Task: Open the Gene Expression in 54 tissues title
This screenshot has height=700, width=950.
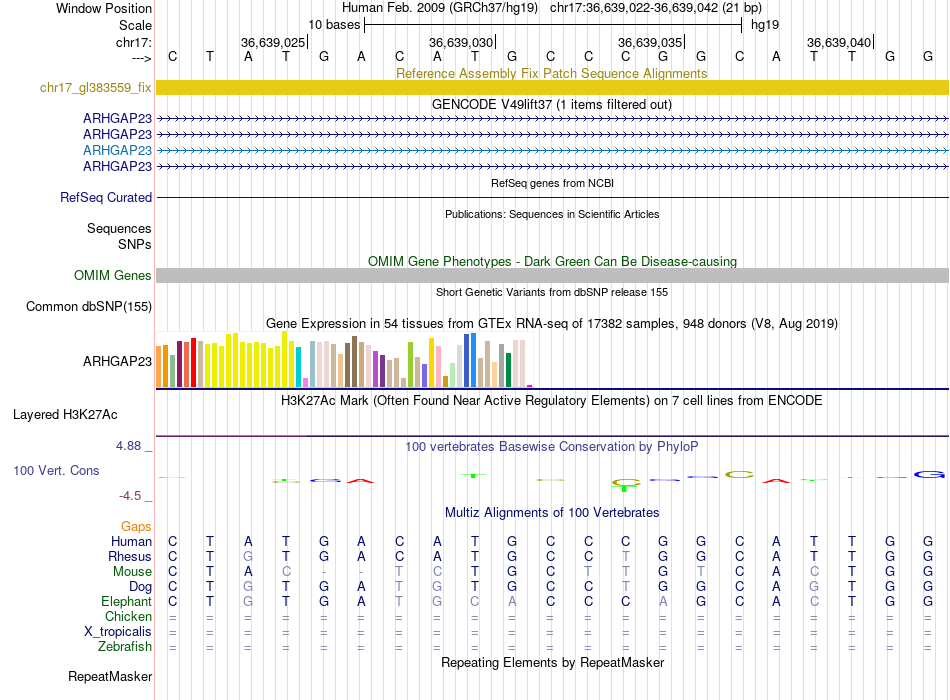Action: [x=551, y=324]
